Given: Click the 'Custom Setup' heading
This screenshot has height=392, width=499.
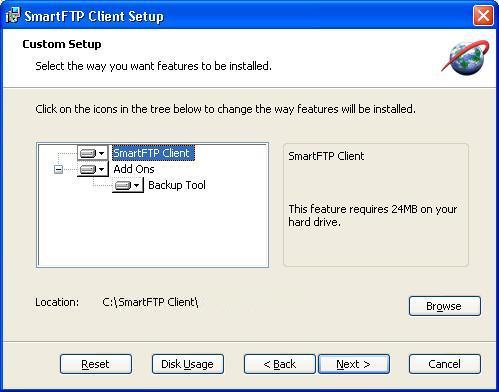Looking at the screenshot, I should (x=62, y=44).
